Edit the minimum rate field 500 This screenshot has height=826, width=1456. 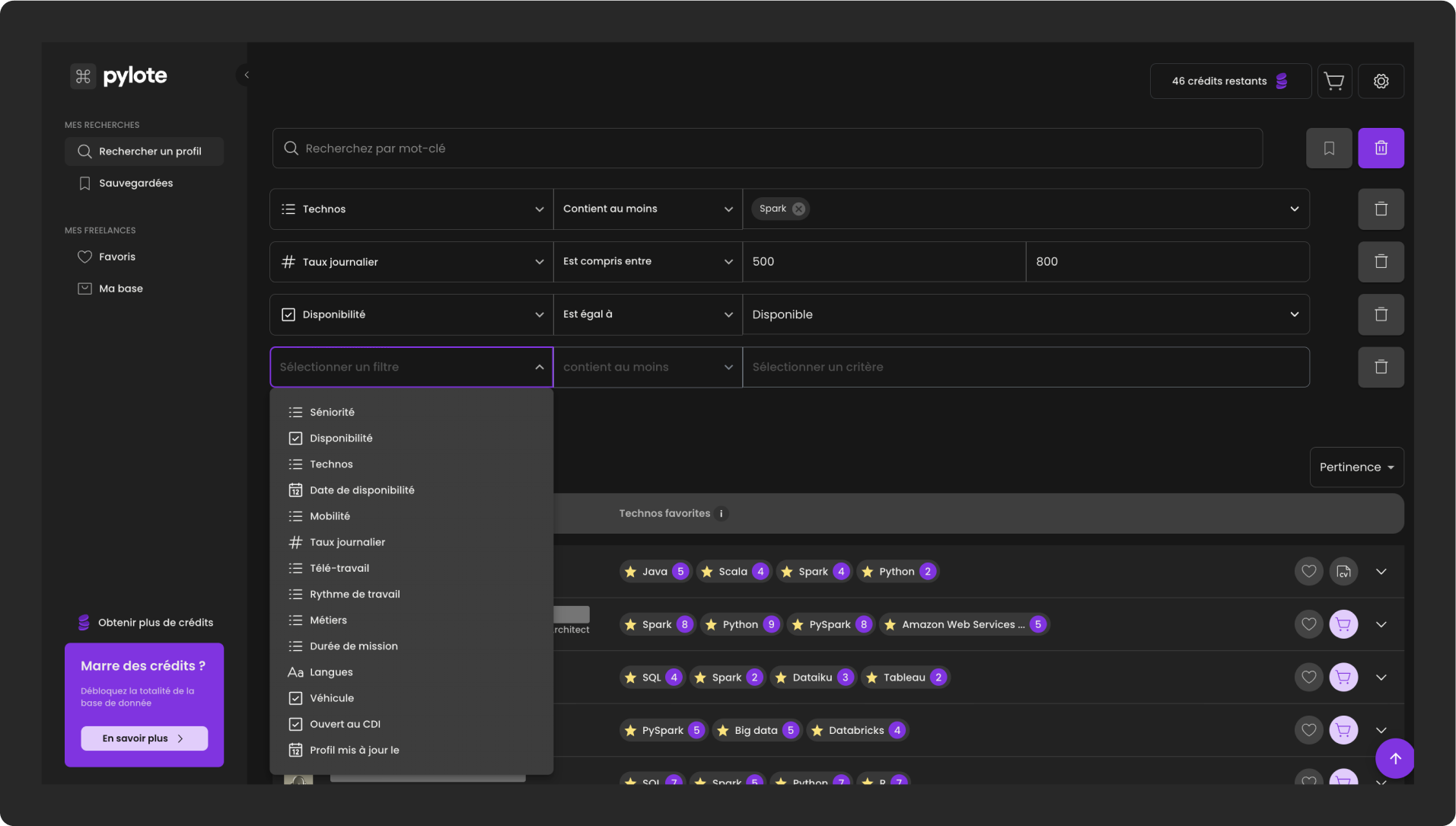(x=884, y=262)
